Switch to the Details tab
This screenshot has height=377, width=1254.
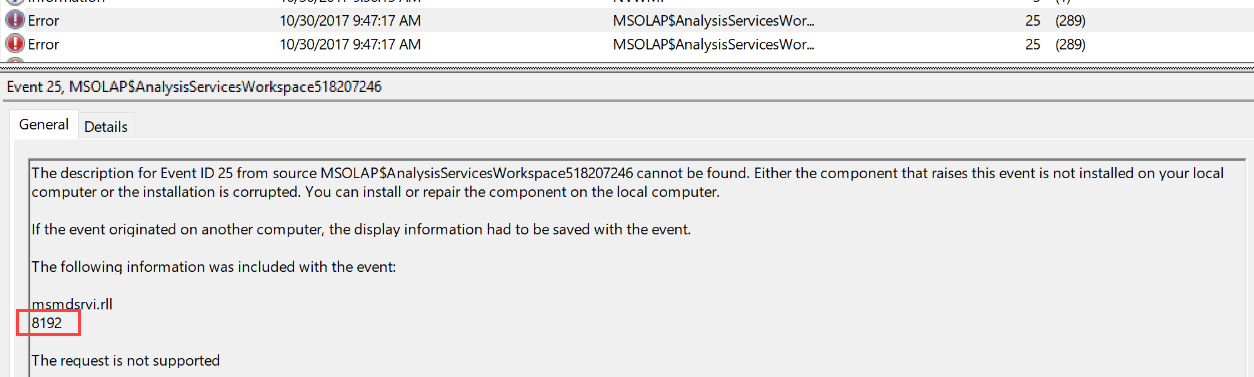[106, 127]
